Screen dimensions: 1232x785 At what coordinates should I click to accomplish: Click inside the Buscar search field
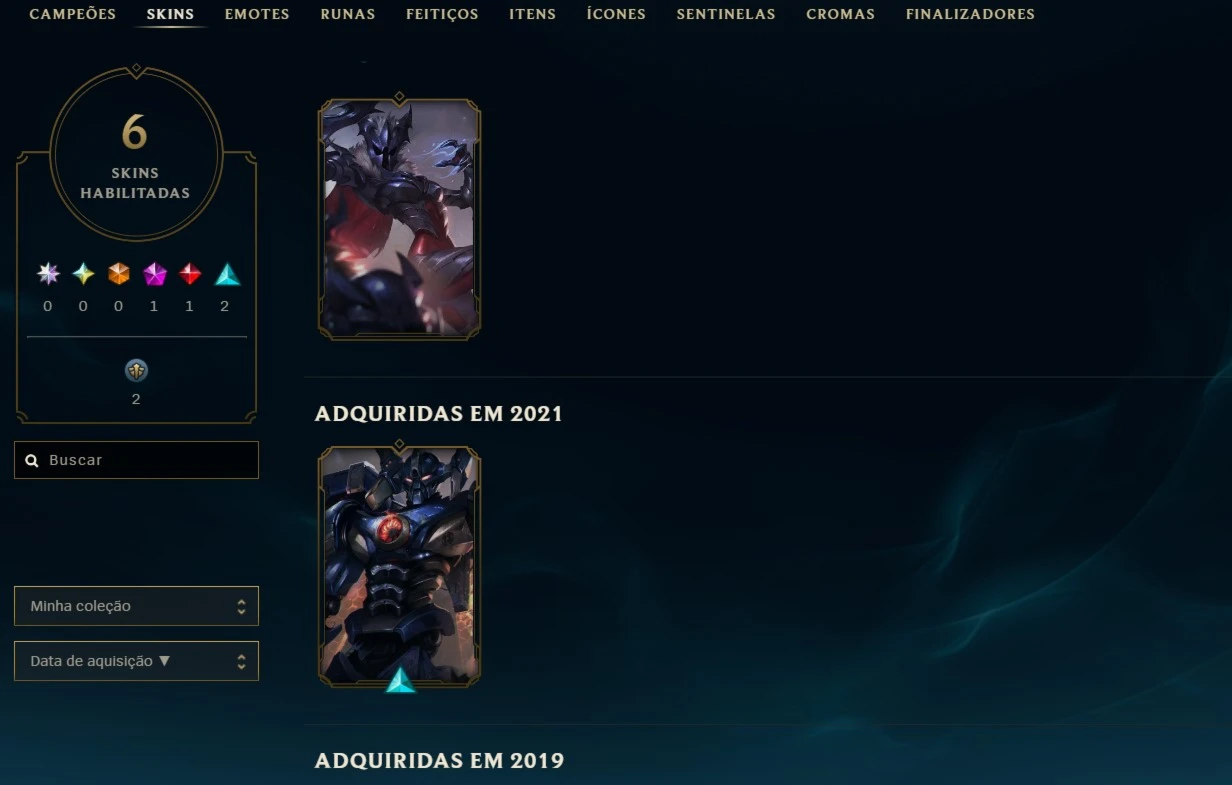[x=136, y=460]
